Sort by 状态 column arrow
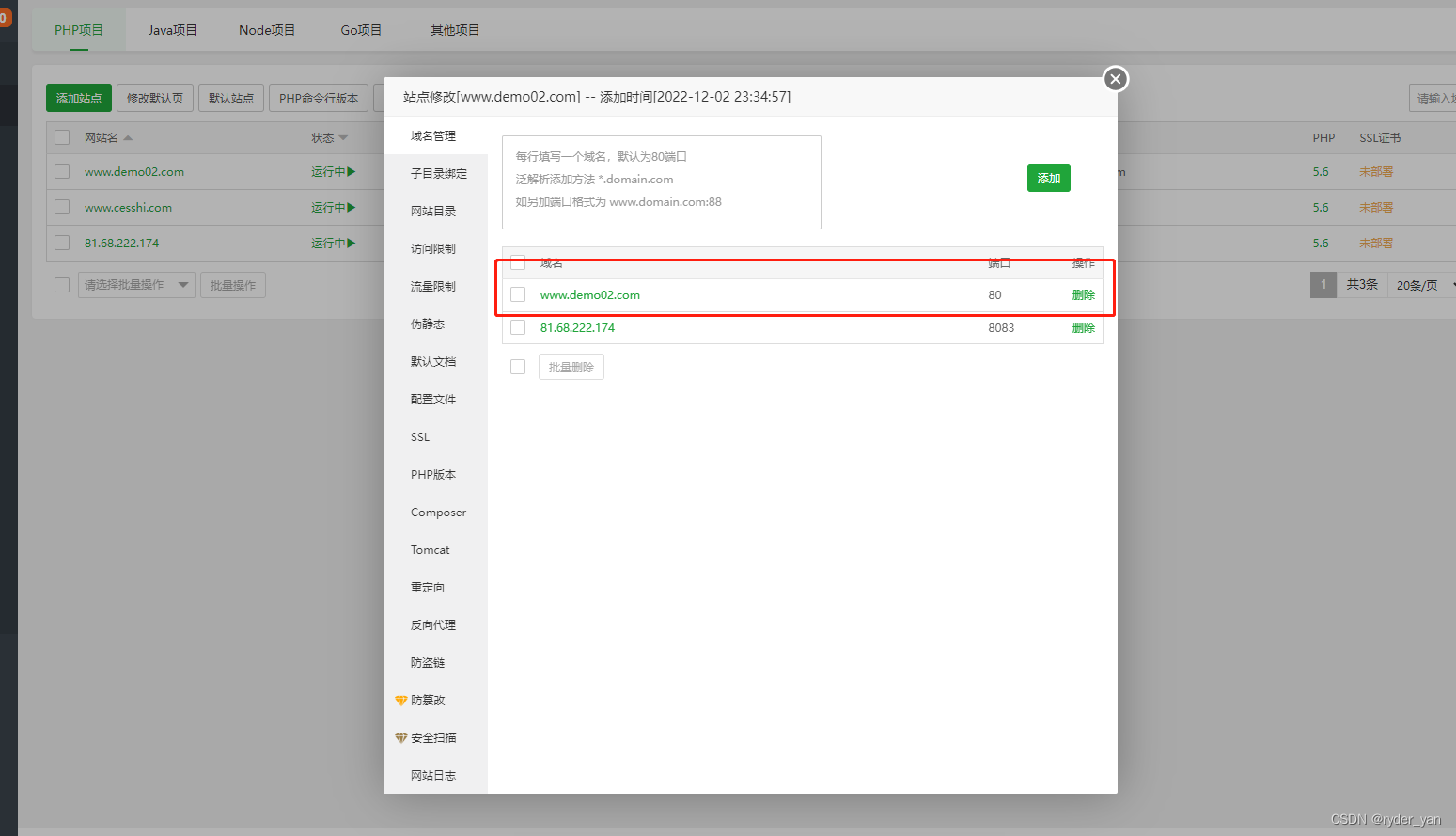The image size is (1456, 836). (343, 138)
